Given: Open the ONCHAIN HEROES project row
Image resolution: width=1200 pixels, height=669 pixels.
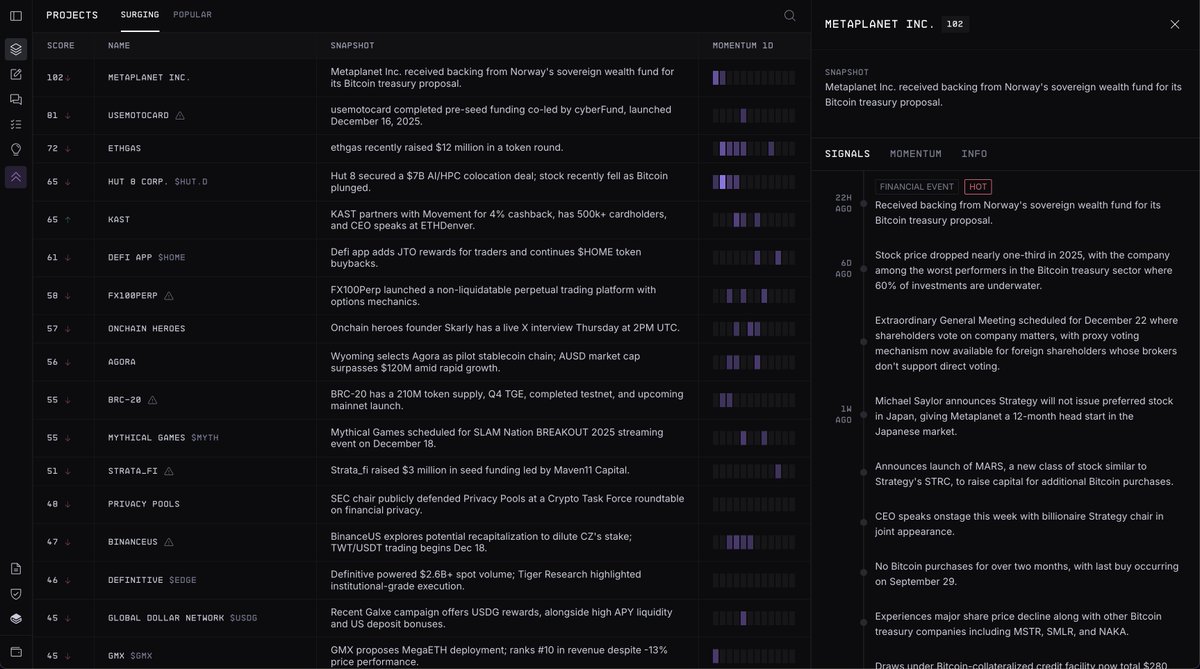Looking at the screenshot, I should [x=421, y=328].
